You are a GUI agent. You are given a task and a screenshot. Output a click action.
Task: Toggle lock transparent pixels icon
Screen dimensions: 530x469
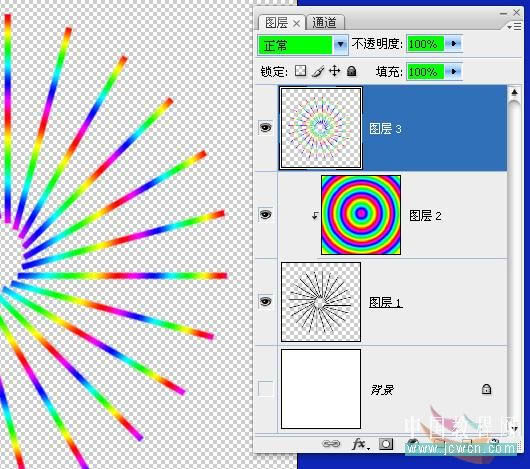[x=300, y=71]
